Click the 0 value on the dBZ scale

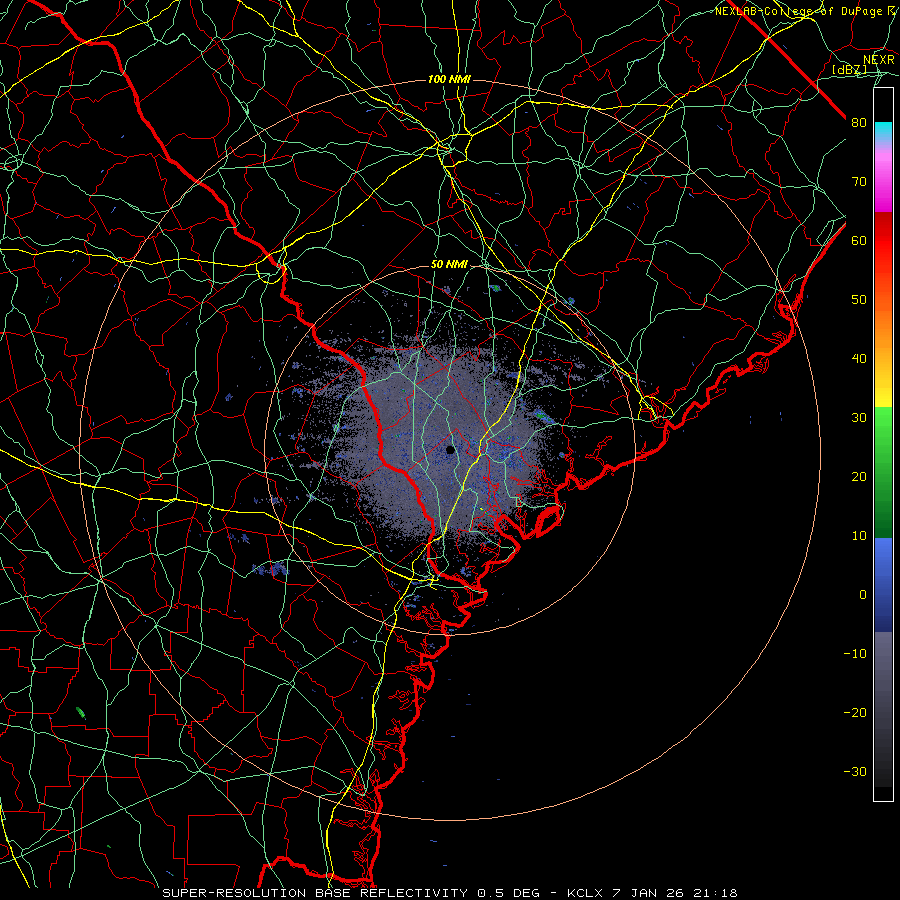click(863, 595)
